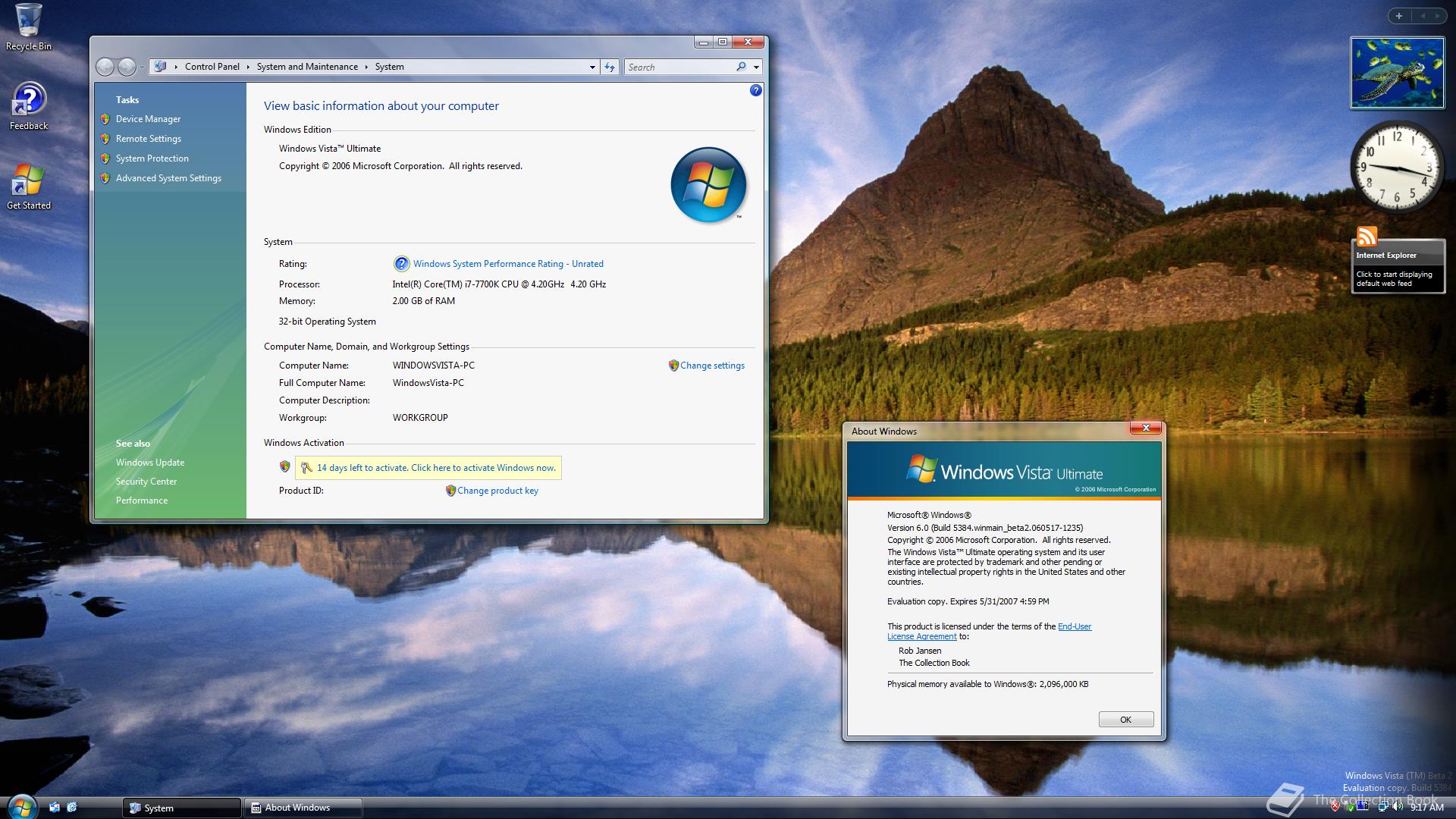Click shield icon beside System Protection
This screenshot has height=819, width=1456.
coord(105,158)
